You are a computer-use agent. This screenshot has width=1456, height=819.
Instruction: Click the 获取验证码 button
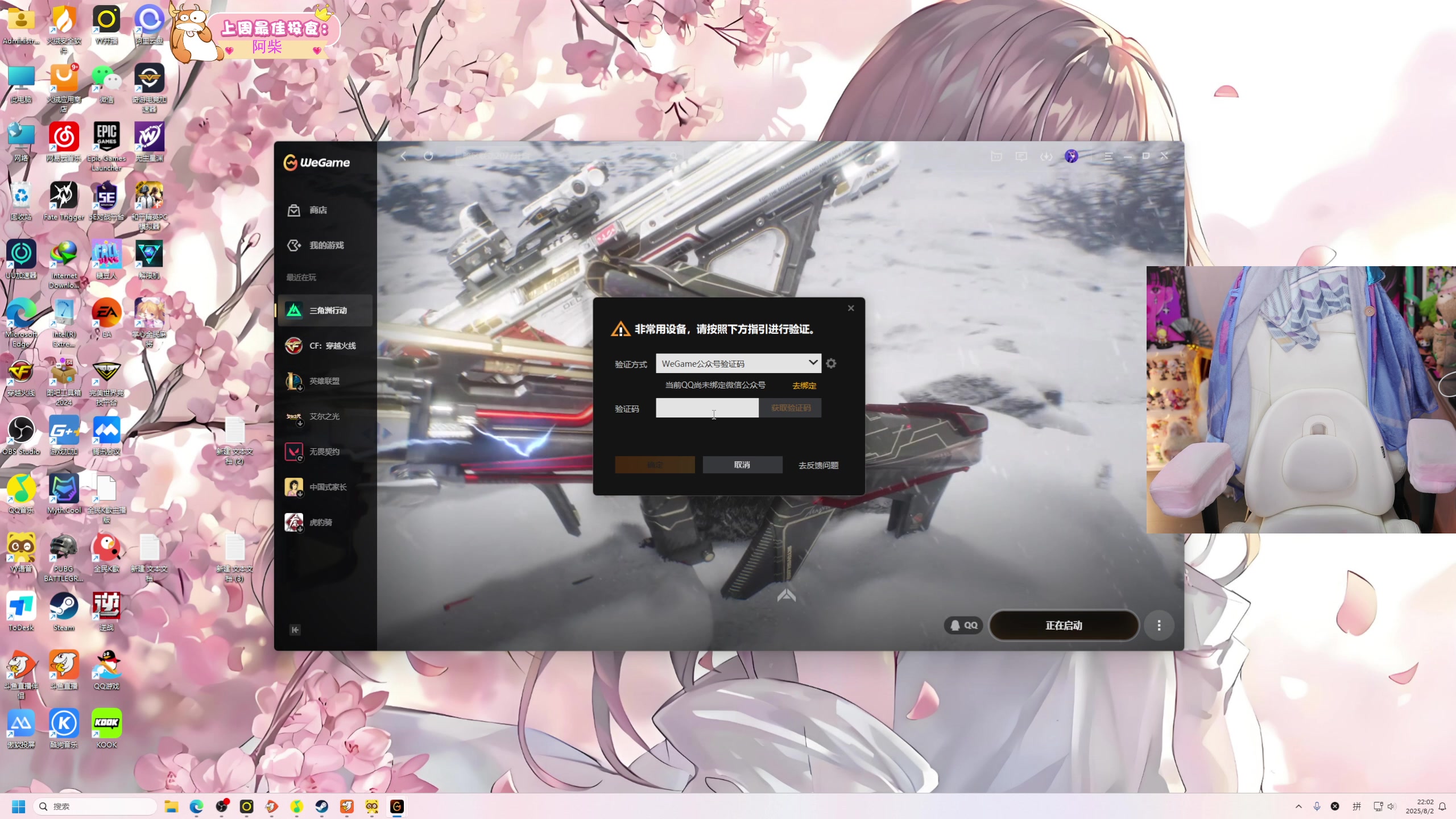coord(791,408)
